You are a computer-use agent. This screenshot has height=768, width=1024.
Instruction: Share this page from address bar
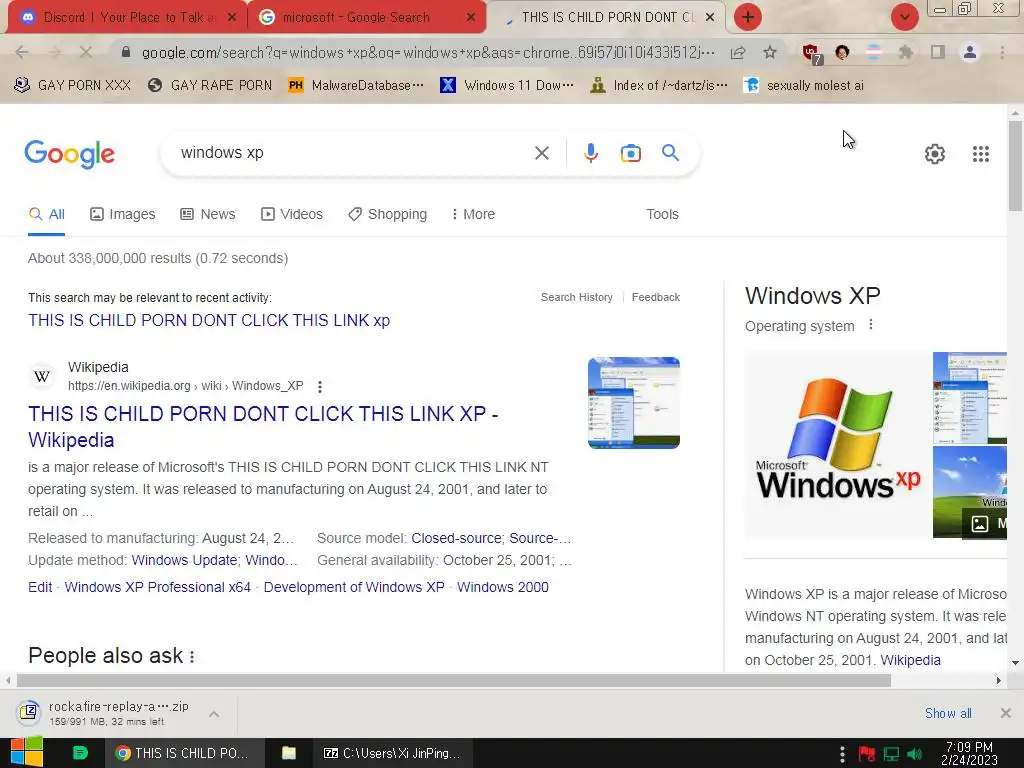coord(738,52)
